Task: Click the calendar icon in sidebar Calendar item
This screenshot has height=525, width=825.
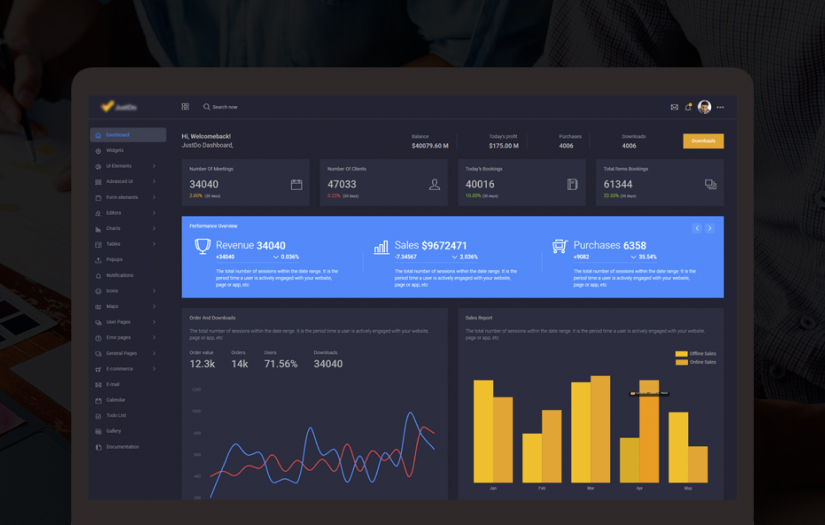Action: coord(98,400)
